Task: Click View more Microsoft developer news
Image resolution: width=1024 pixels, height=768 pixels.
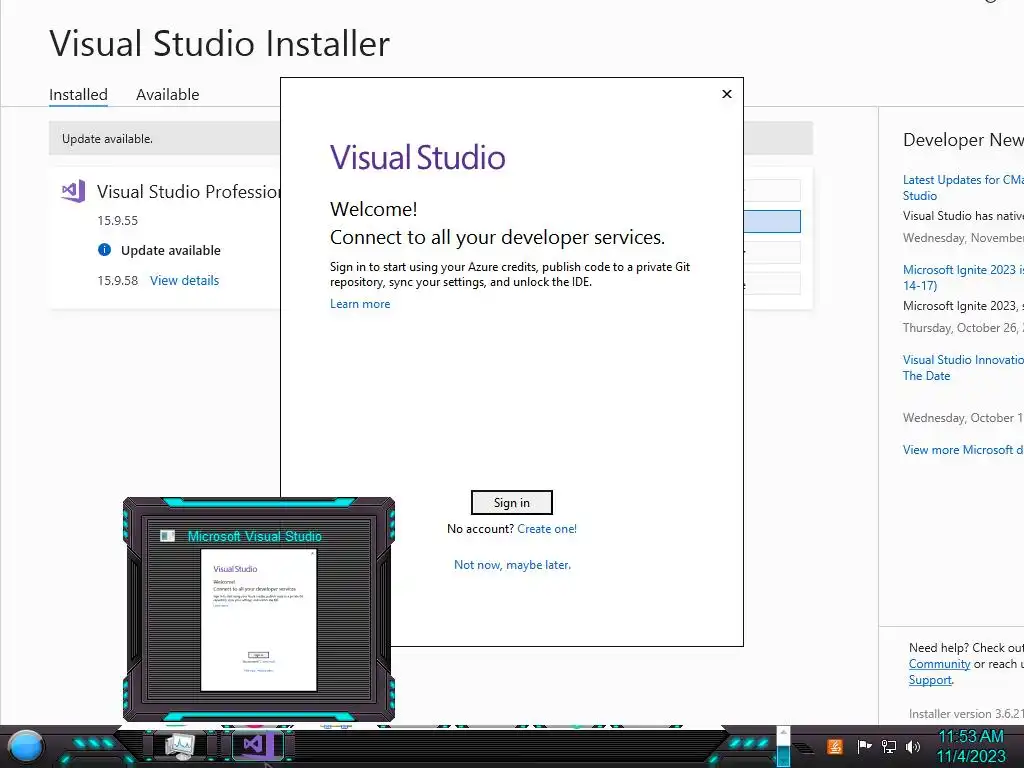Action: (963, 450)
